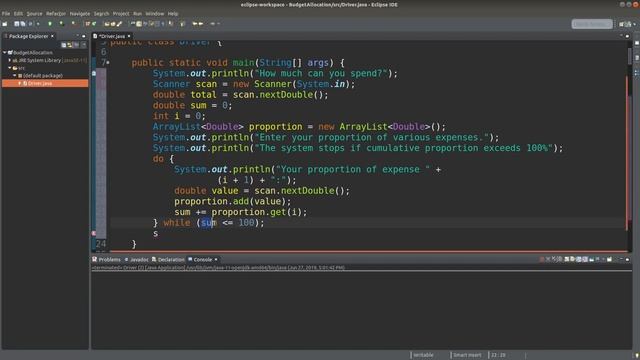The width and height of the screenshot is (640, 360).
Task: Close the Driver.java editor tab
Action: click(129, 36)
